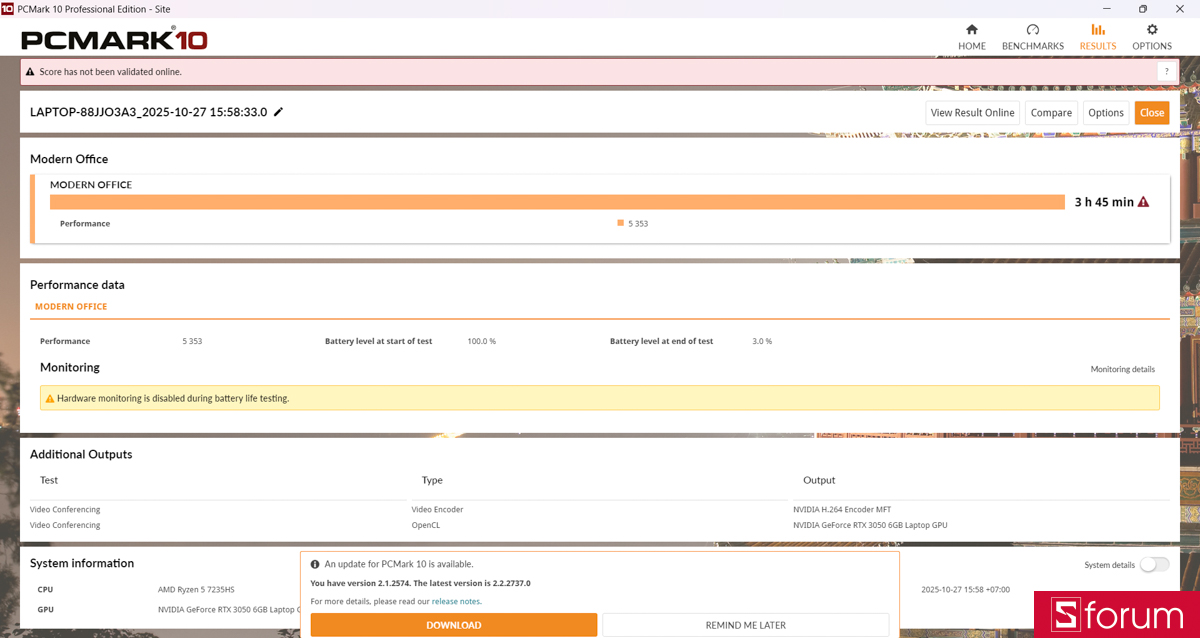Image resolution: width=1200 pixels, height=638 pixels.
Task: Click the warning icon in validation banner
Action: 30,72
